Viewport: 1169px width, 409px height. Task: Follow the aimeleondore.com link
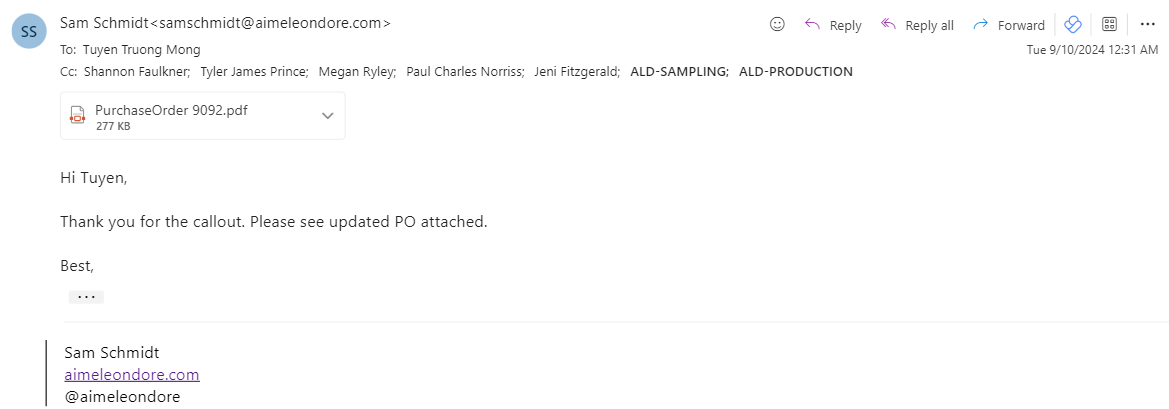tap(132, 374)
